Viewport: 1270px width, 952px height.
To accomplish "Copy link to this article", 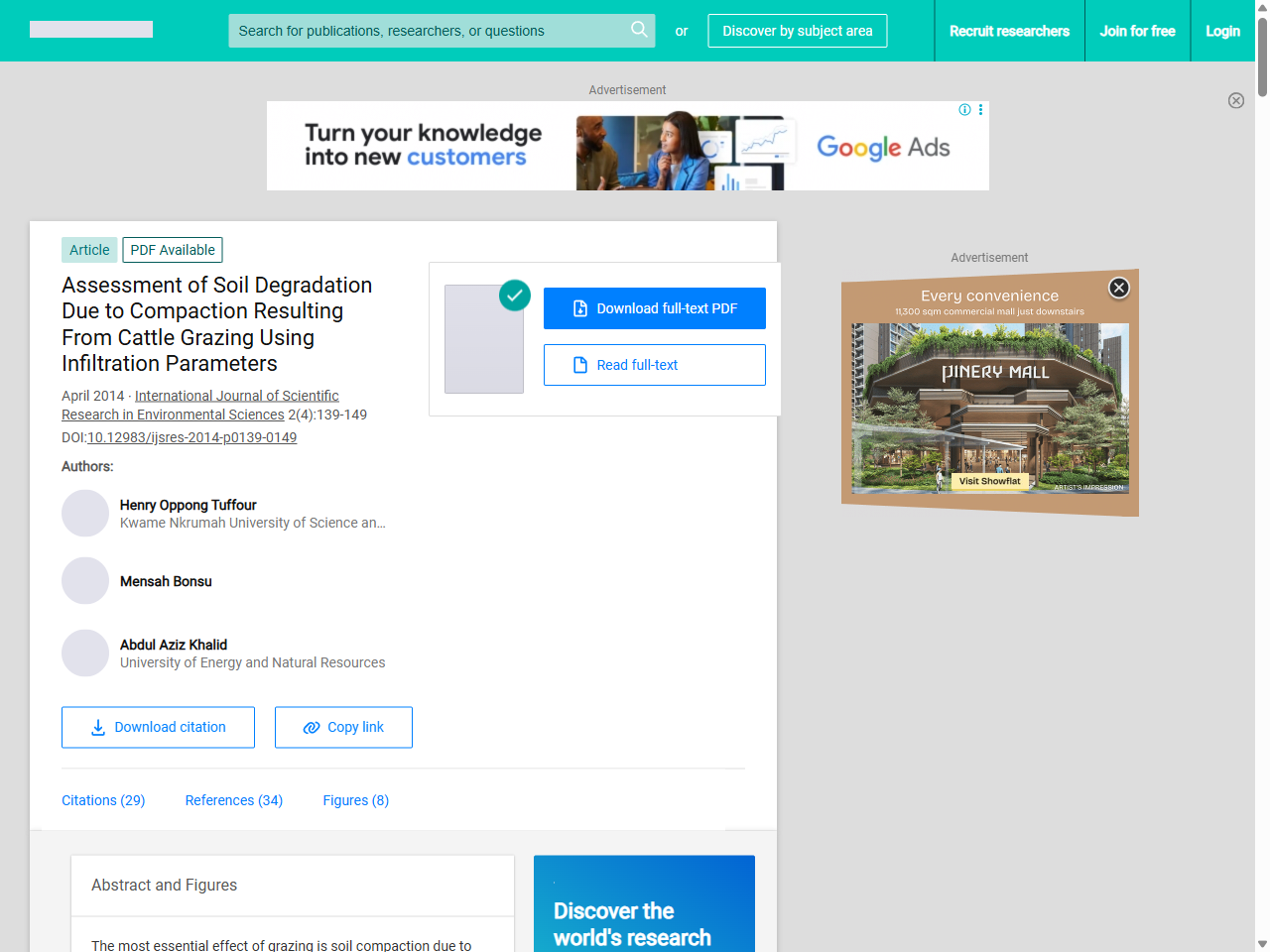I will click(343, 727).
